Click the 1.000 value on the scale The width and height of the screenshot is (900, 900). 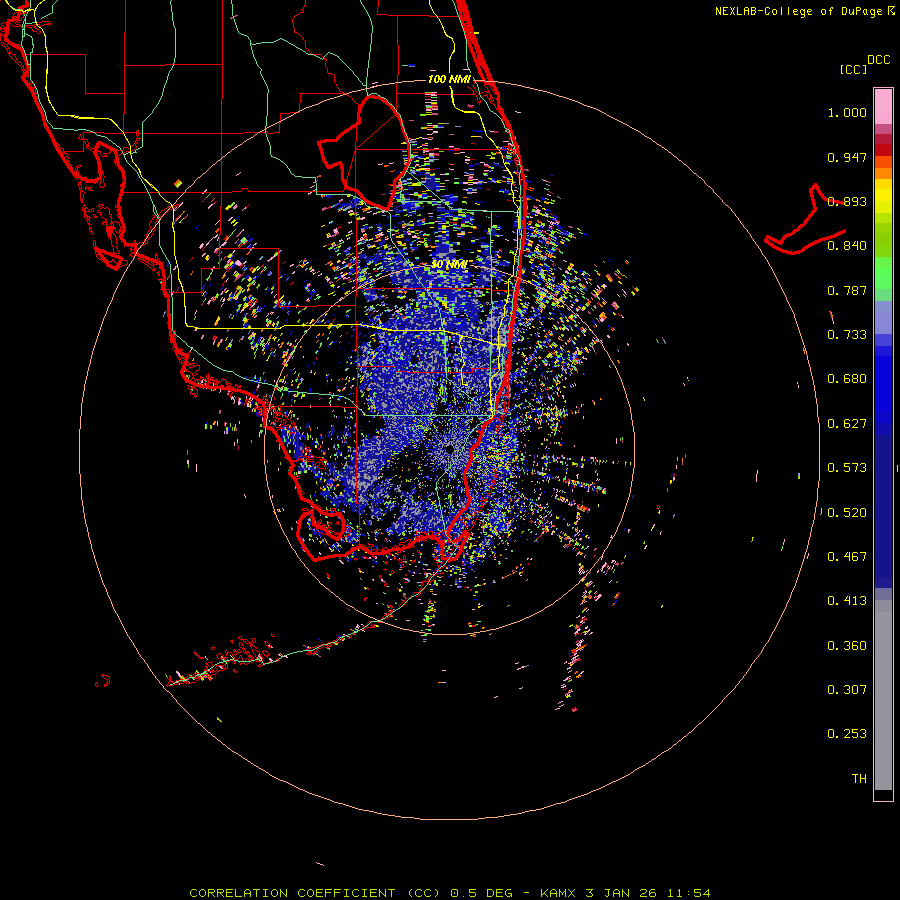(x=847, y=112)
